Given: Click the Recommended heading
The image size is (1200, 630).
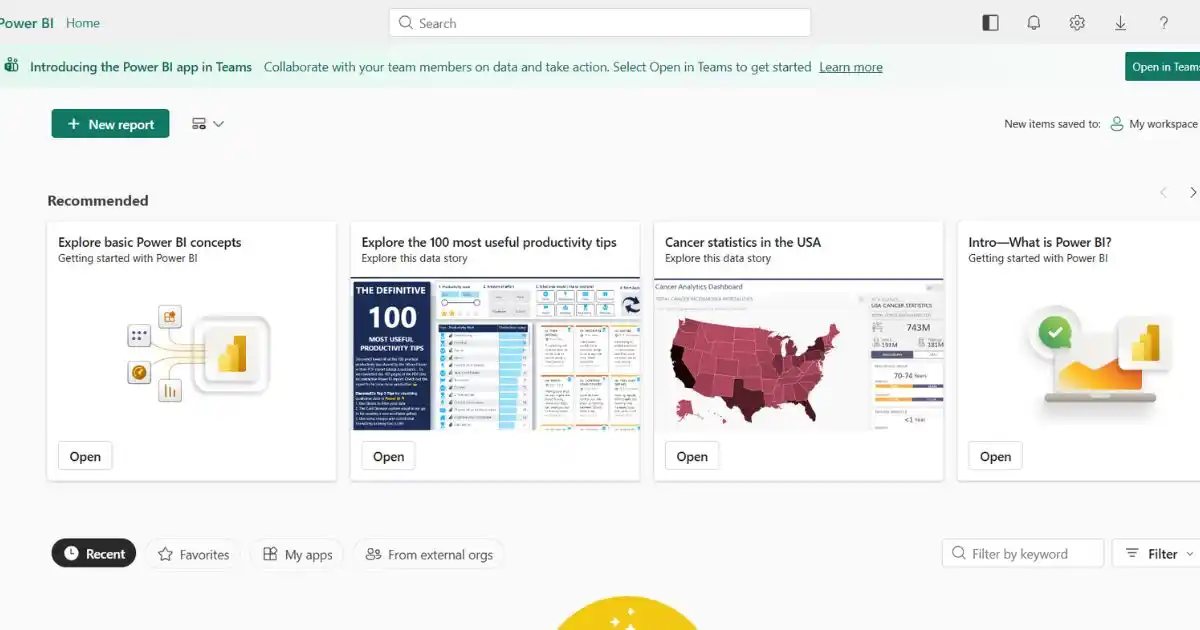Looking at the screenshot, I should (98, 200).
